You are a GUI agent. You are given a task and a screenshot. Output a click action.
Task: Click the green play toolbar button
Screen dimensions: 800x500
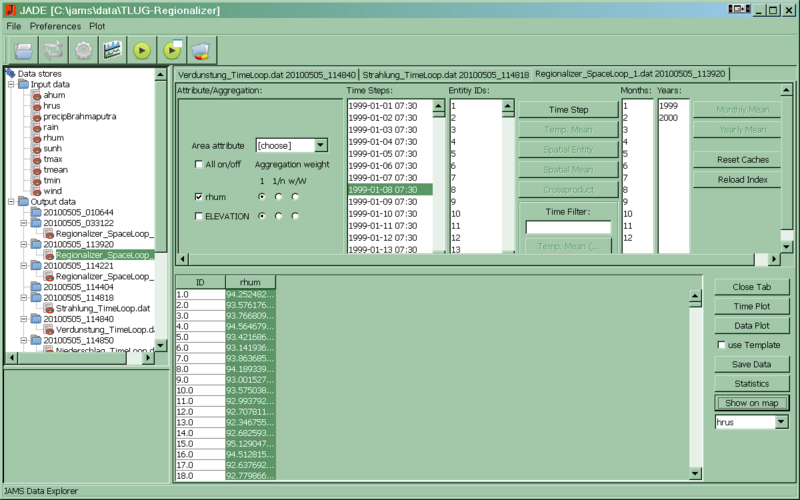[143, 48]
